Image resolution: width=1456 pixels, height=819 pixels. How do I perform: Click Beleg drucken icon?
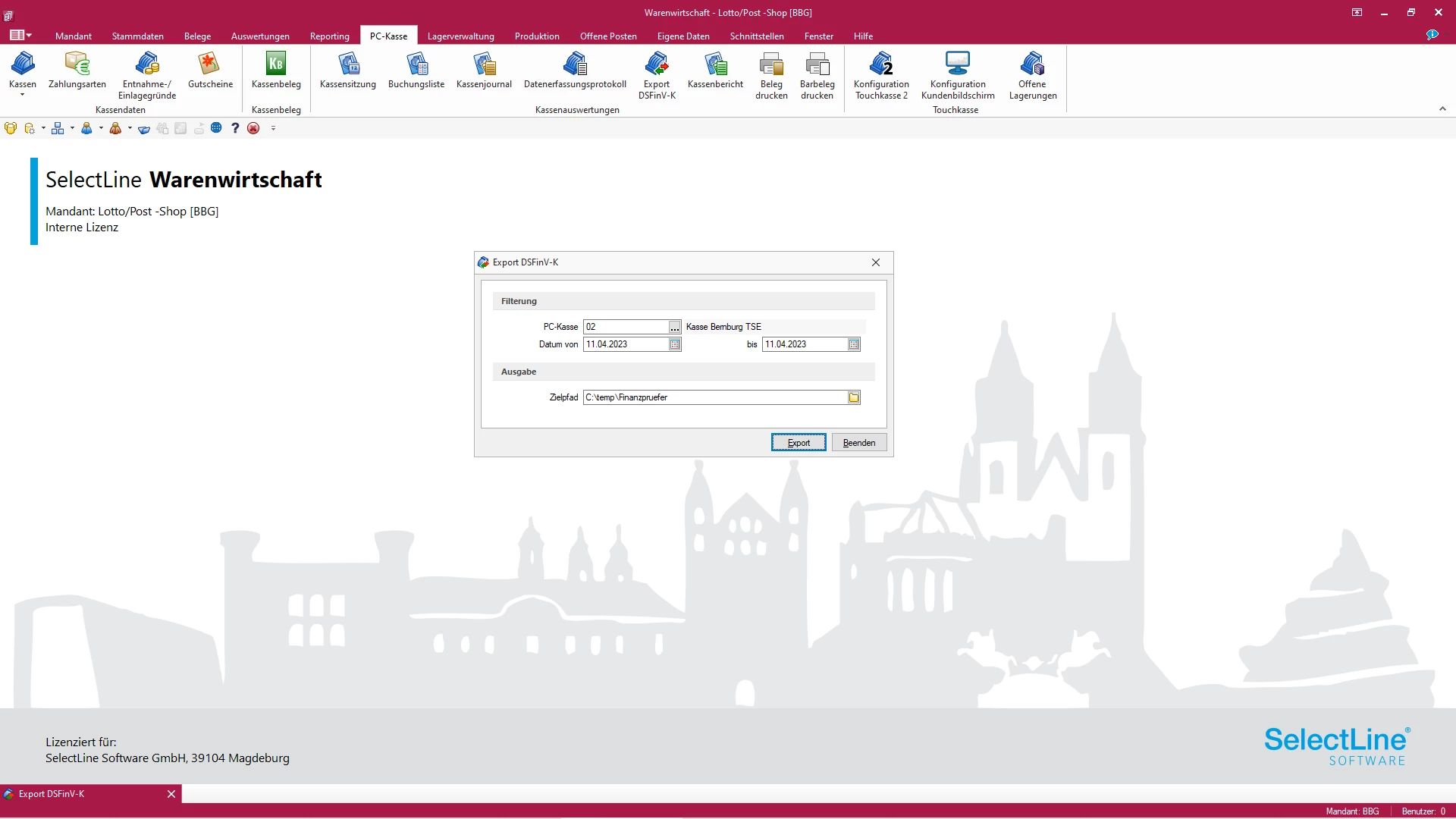771,75
